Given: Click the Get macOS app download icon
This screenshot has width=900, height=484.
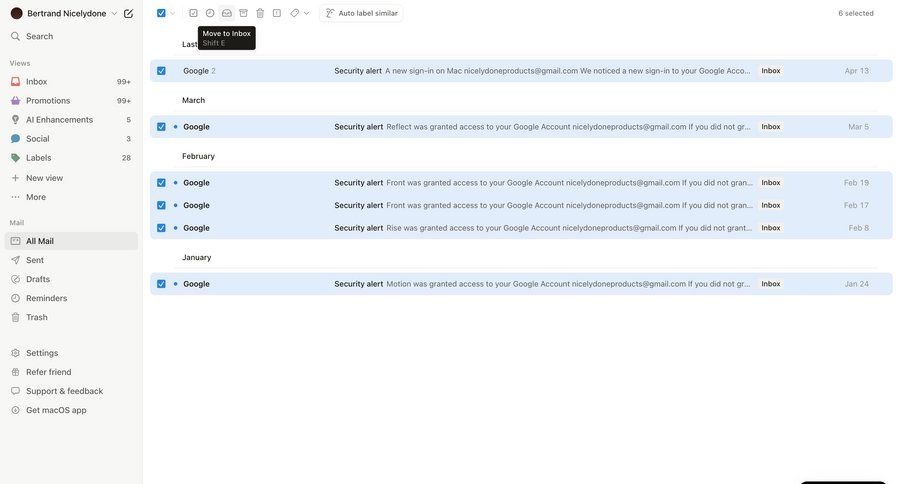Looking at the screenshot, I should 15,410.
